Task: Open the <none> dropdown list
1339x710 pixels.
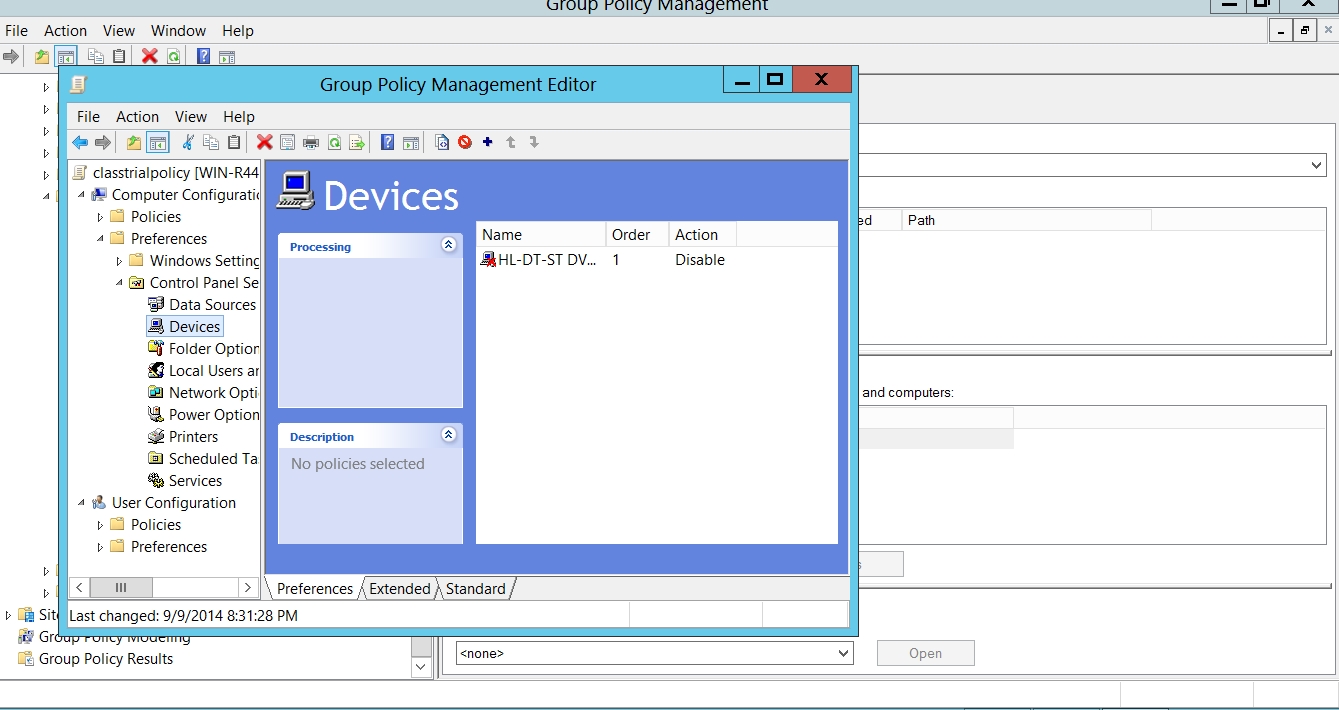Action: click(x=842, y=654)
